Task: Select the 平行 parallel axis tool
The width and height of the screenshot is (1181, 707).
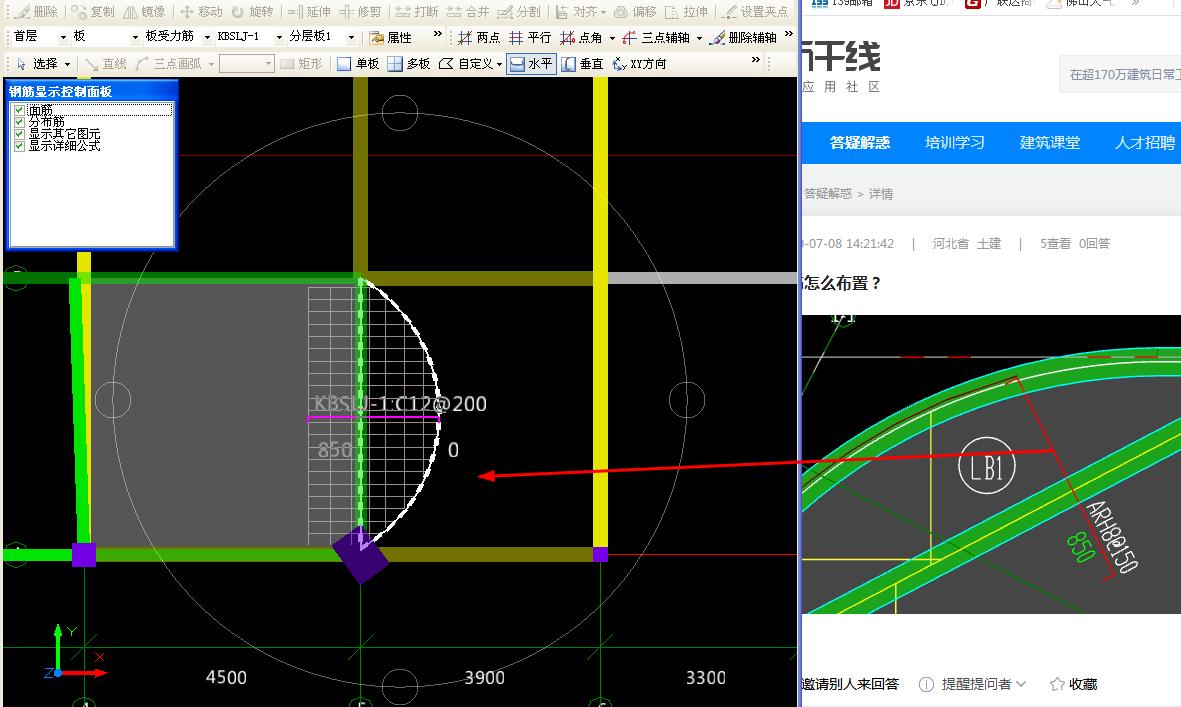Action: [x=530, y=37]
